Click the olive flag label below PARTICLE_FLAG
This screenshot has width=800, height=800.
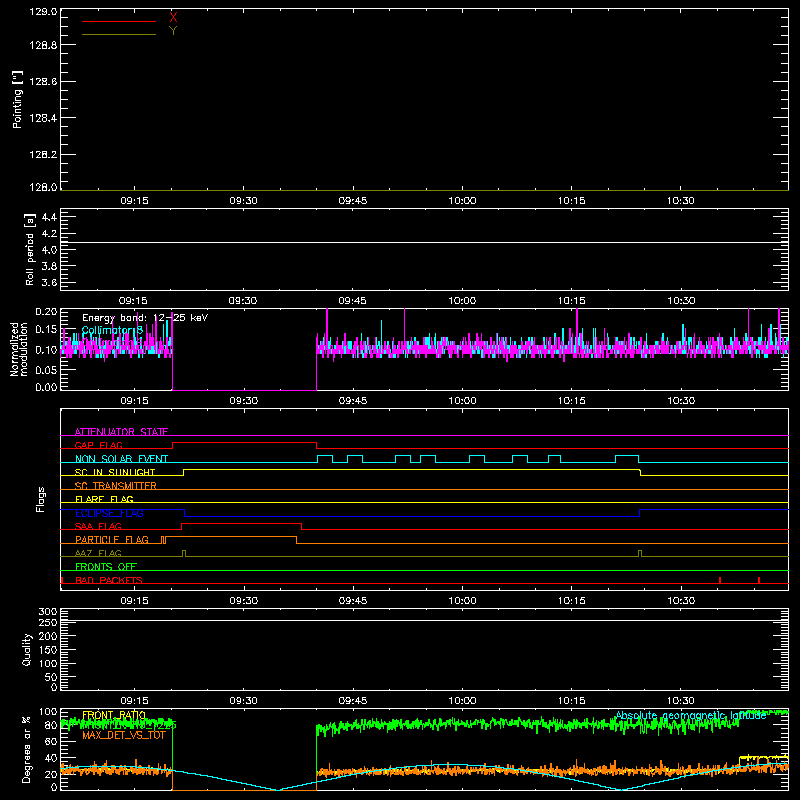click(x=98, y=553)
